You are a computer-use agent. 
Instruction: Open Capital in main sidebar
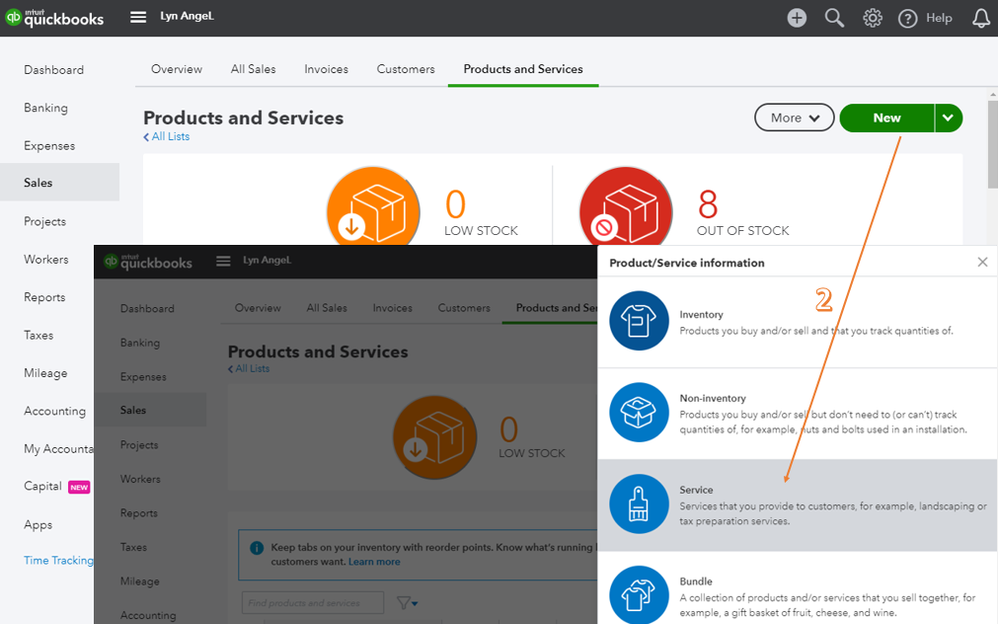43,486
